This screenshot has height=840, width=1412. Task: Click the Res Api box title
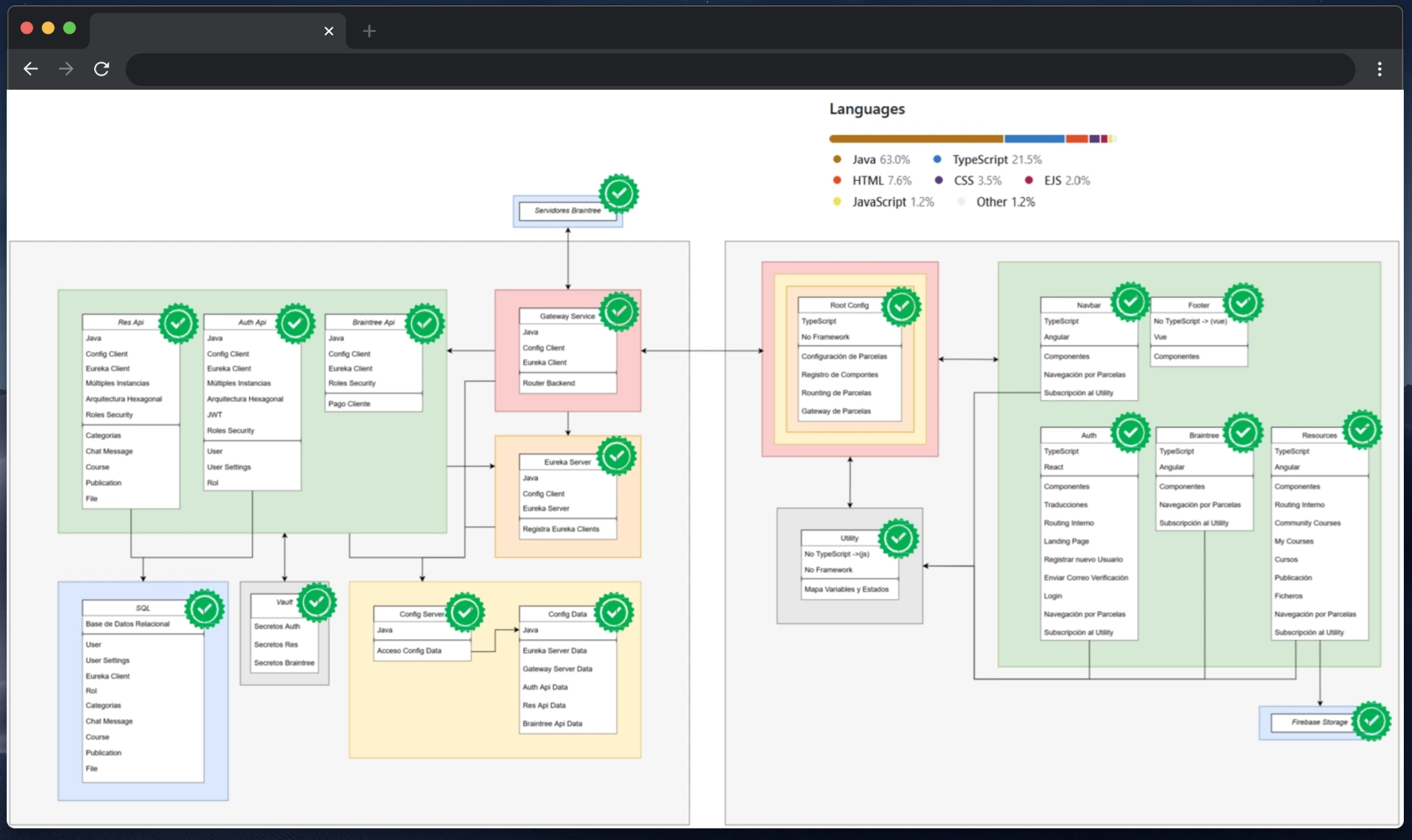point(130,322)
